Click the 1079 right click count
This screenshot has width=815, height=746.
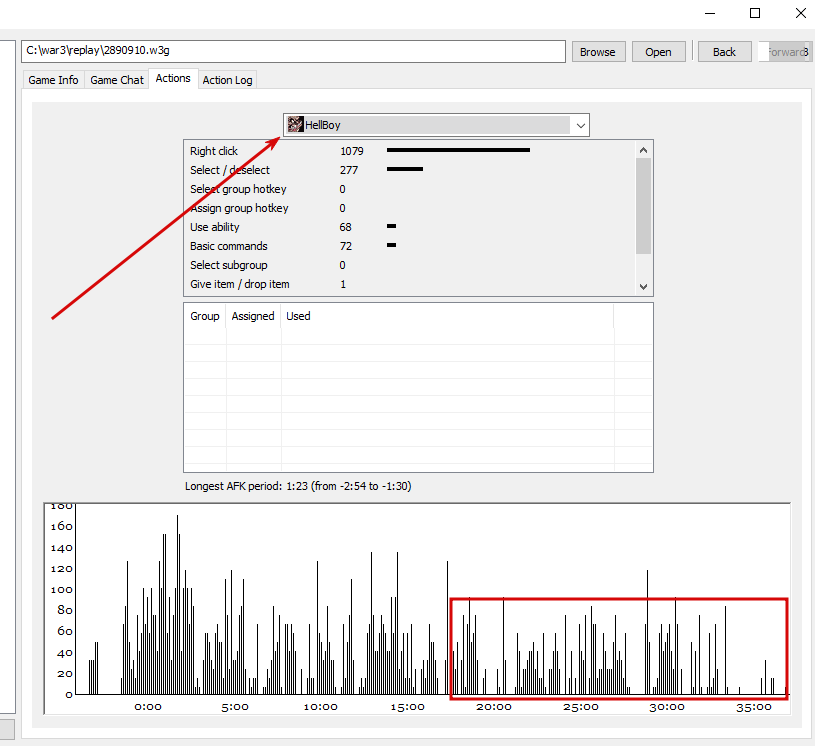point(352,151)
